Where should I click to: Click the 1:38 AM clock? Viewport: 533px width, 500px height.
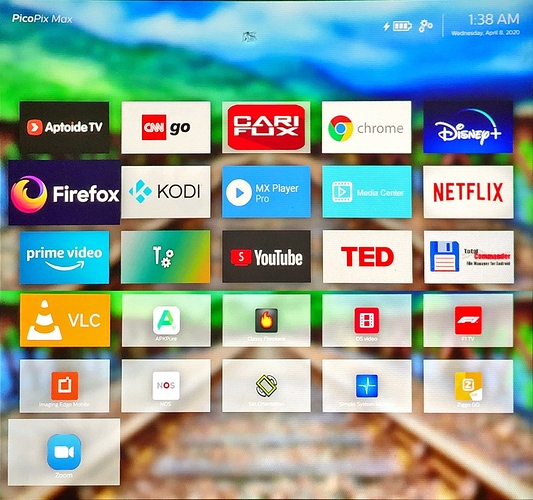click(494, 19)
